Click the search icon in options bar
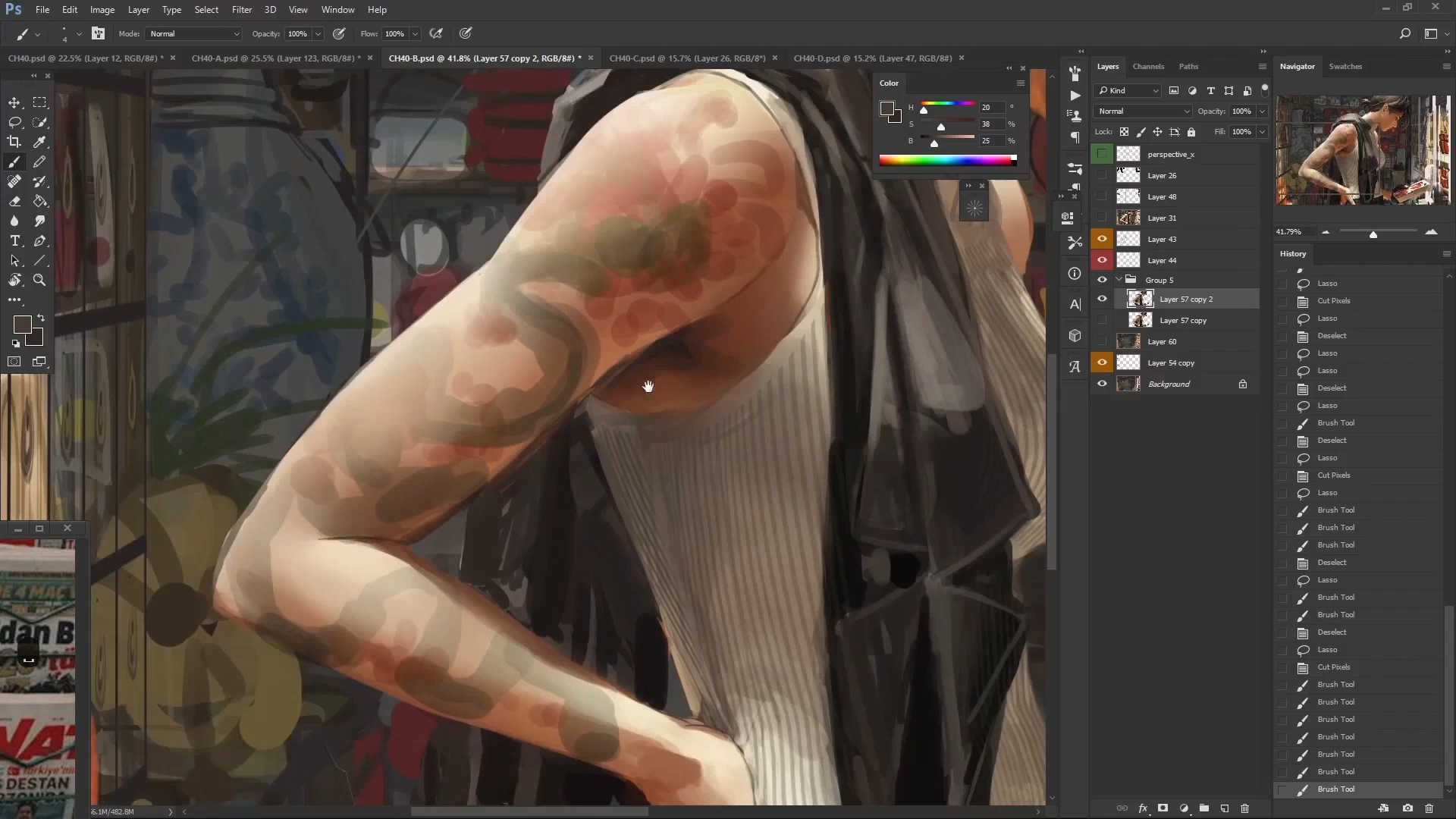Image resolution: width=1456 pixels, height=819 pixels. (x=1404, y=33)
